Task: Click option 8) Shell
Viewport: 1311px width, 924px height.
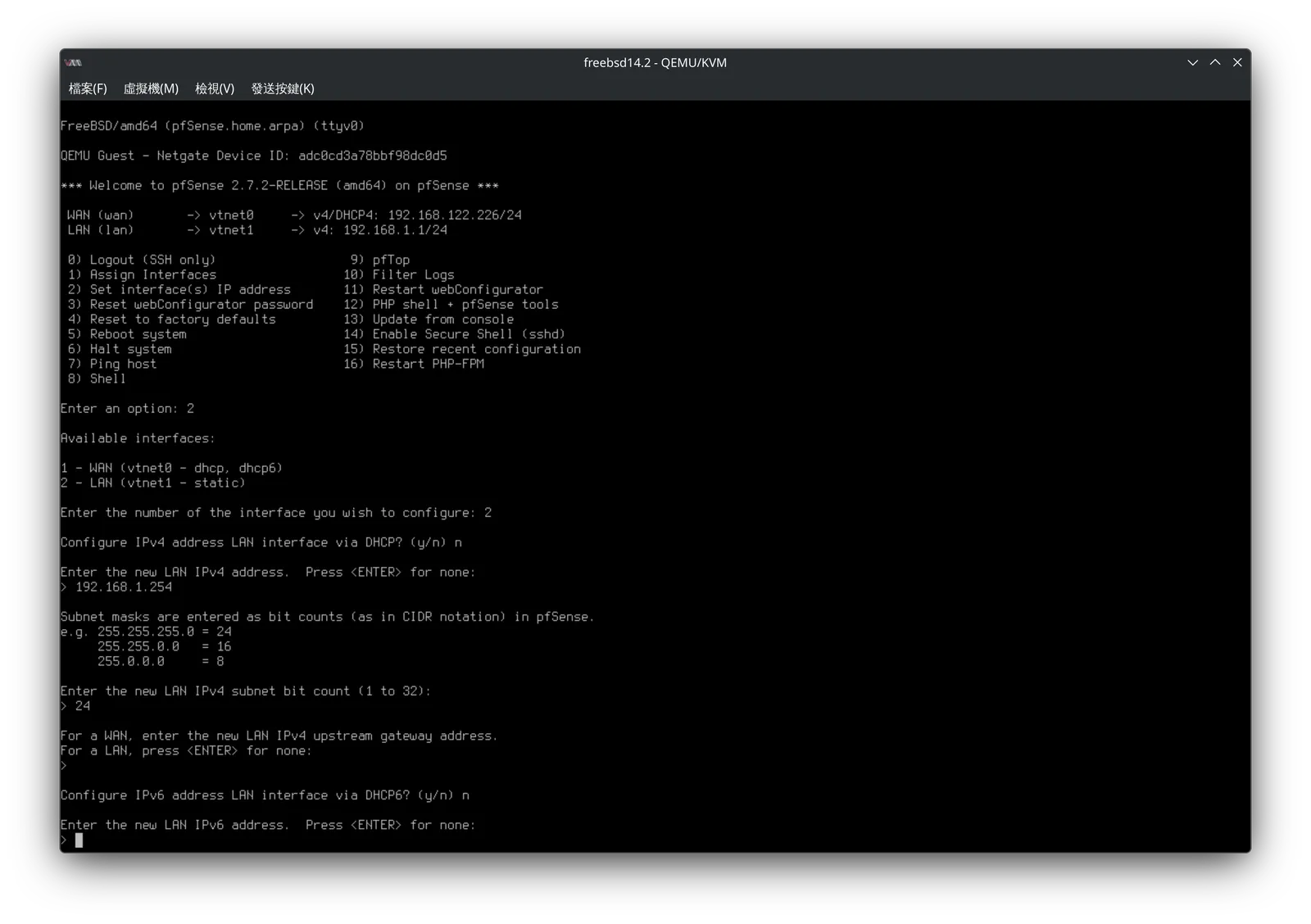Action: 97,378
